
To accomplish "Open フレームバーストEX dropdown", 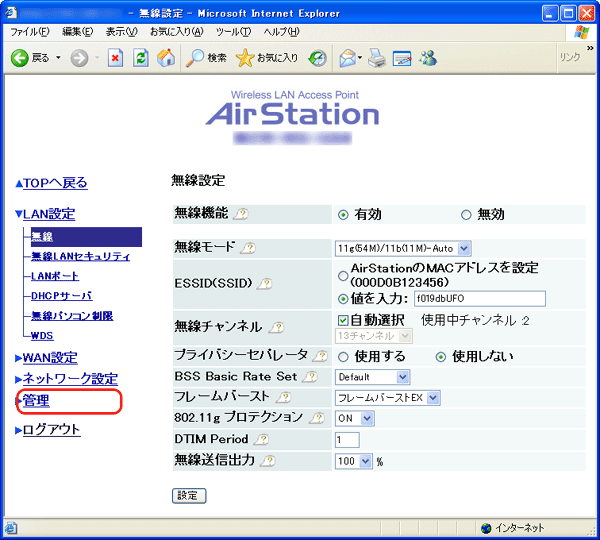I will (x=388, y=398).
